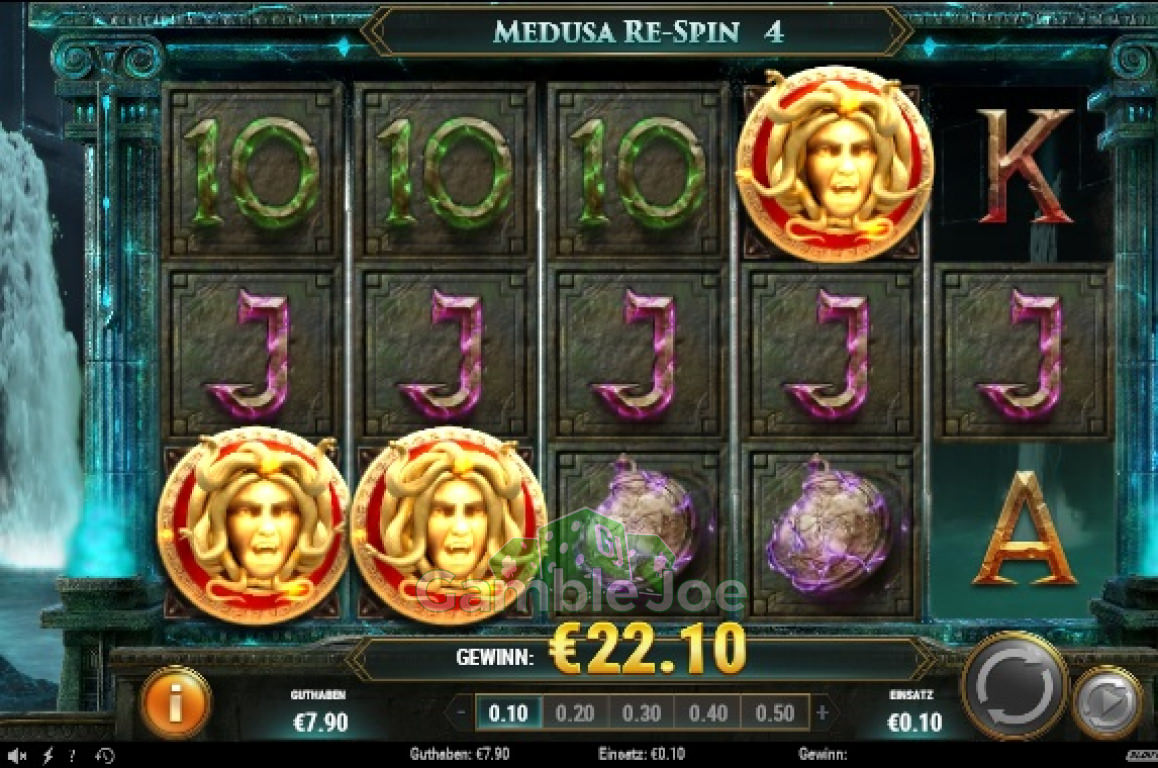Open the game history clock icon
The image size is (1158, 768).
coord(105,755)
